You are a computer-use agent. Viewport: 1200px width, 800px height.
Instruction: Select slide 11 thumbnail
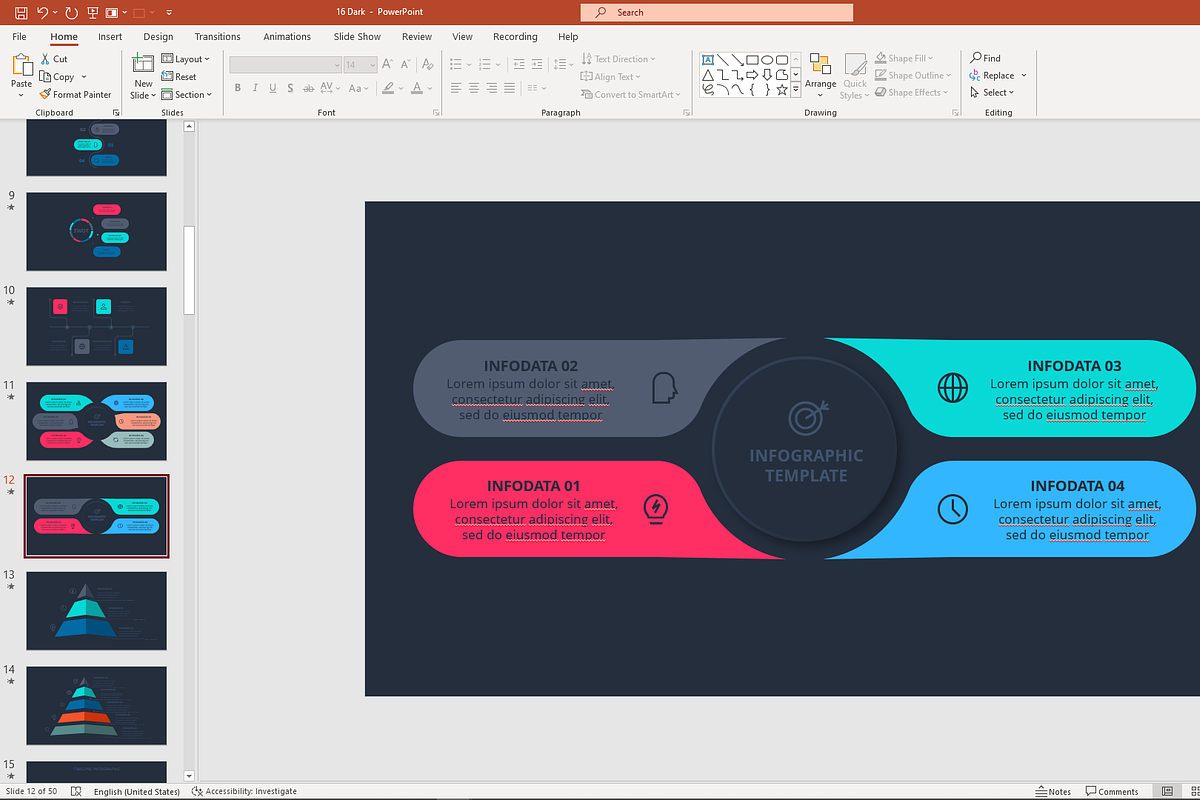96,421
